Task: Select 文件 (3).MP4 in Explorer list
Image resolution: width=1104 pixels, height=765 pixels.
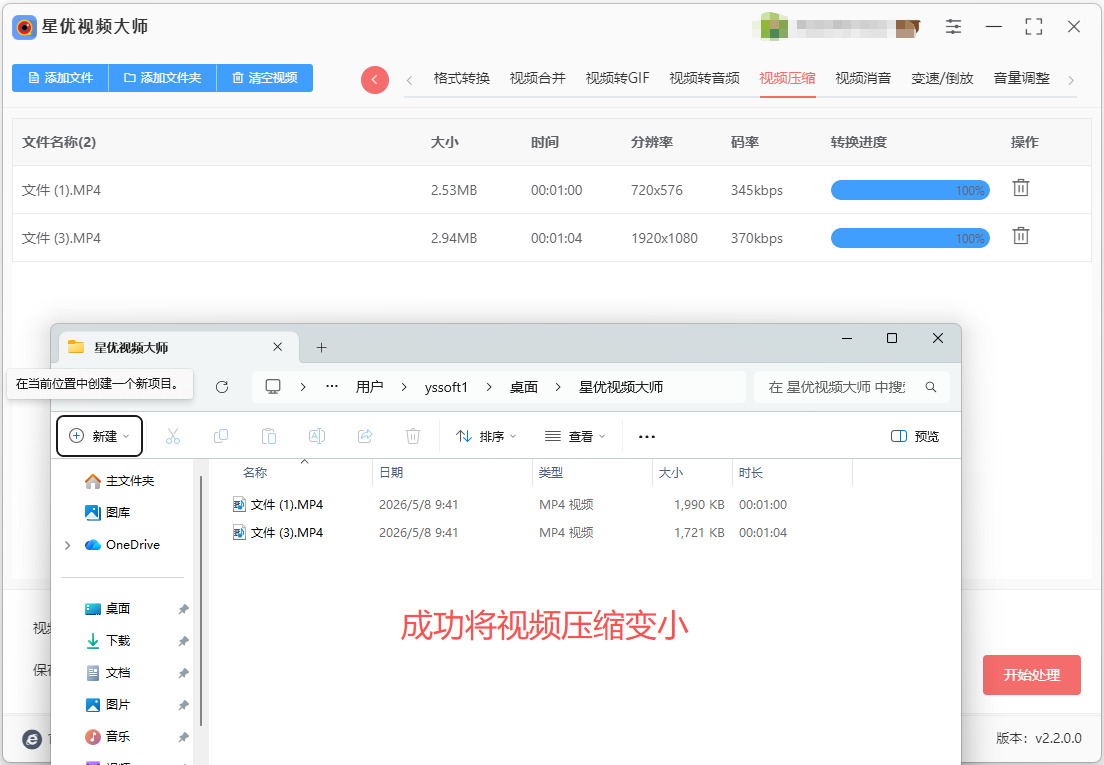Action: (x=287, y=533)
